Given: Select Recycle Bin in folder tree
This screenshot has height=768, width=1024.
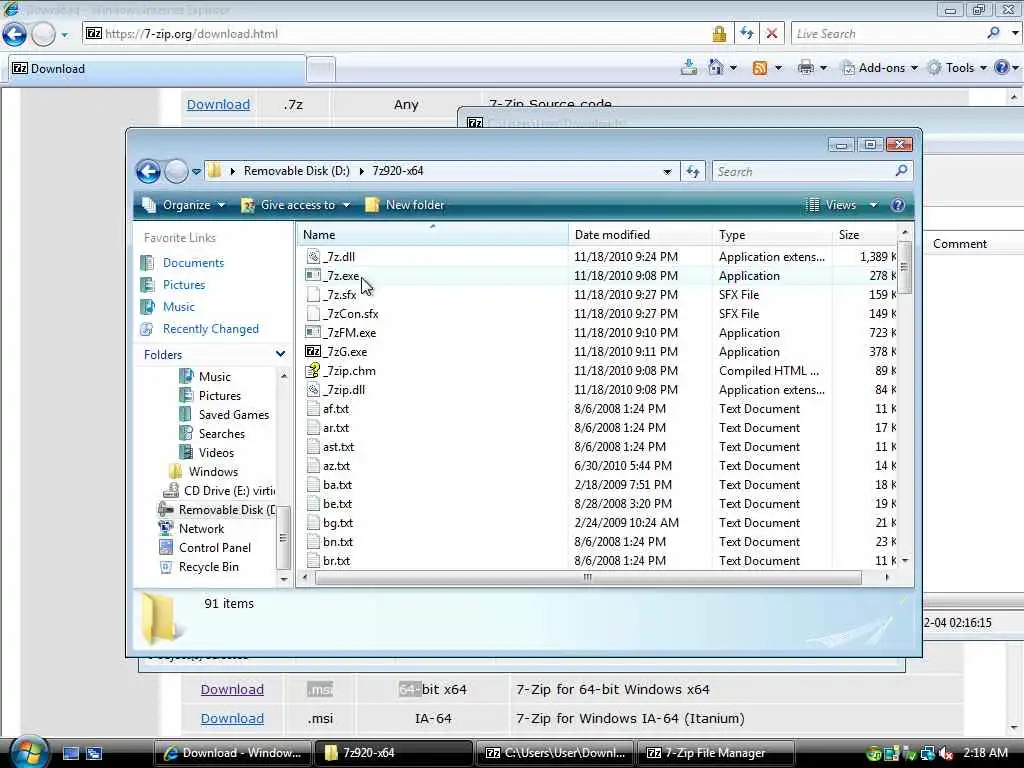Looking at the screenshot, I should 208,567.
